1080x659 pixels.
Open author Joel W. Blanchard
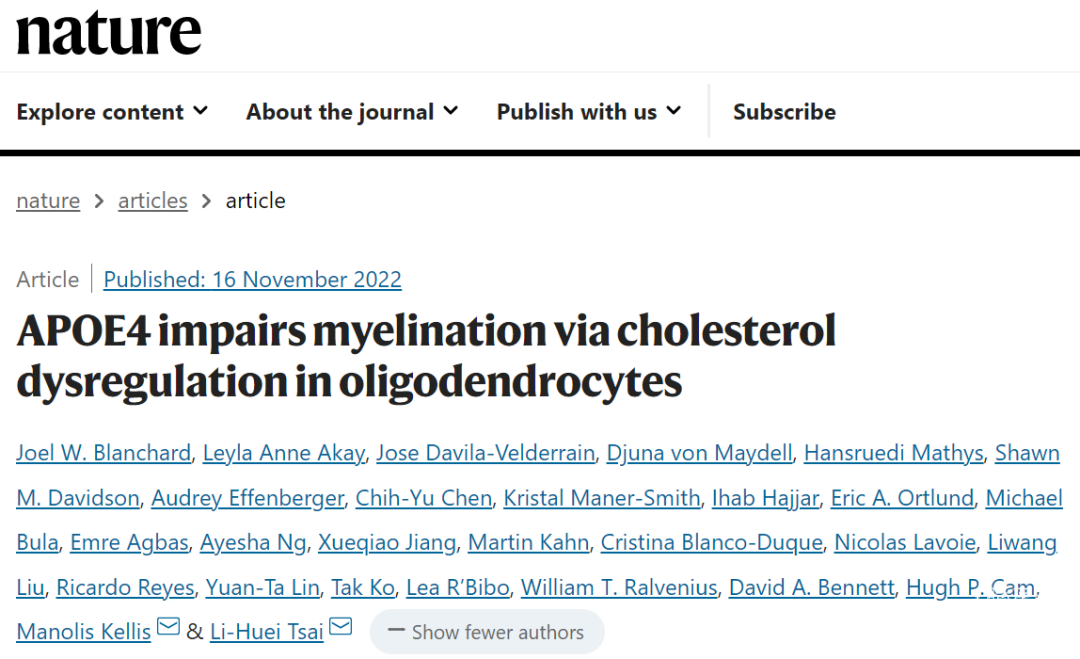(103, 453)
